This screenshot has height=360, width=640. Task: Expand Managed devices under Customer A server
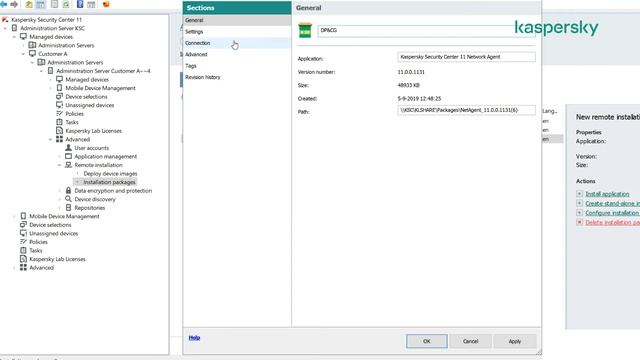50,80
